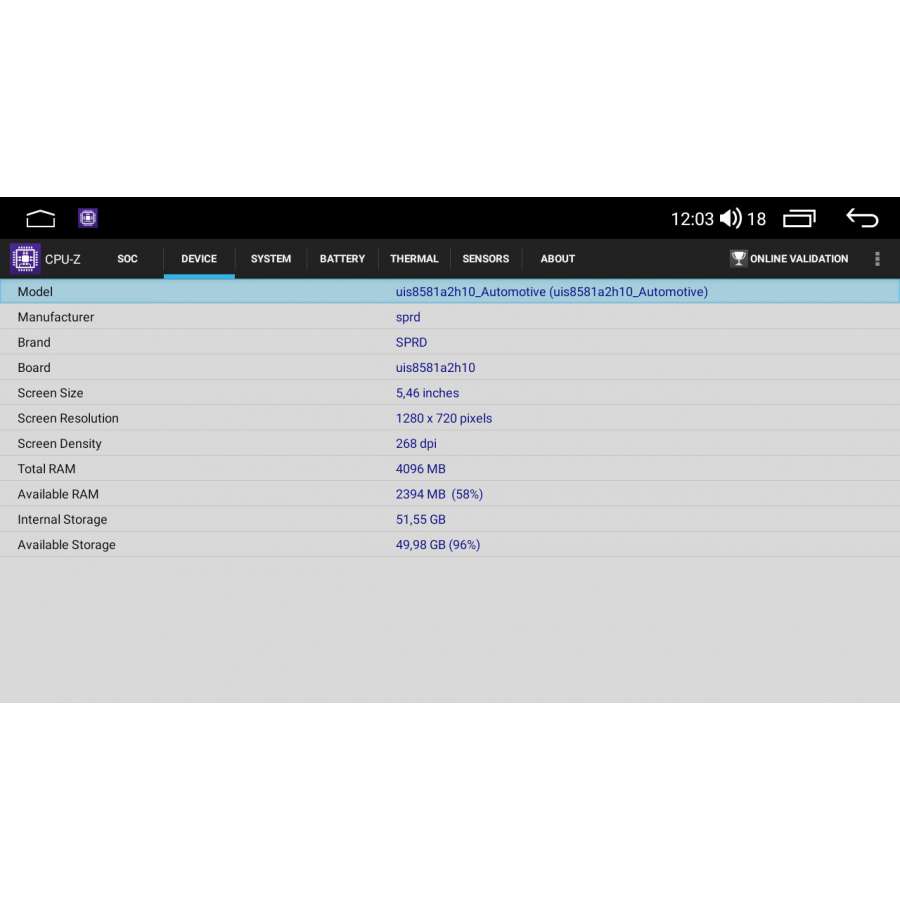Image resolution: width=900 pixels, height=900 pixels.
Task: Open the three-dot overflow menu
Action: [877, 259]
